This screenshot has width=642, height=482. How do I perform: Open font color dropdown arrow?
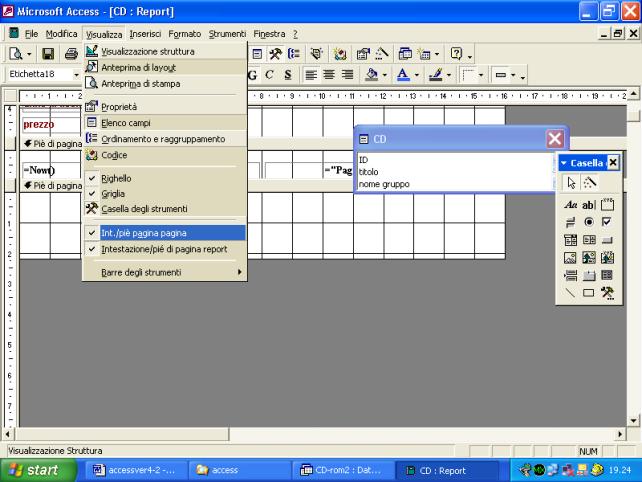coord(417,75)
